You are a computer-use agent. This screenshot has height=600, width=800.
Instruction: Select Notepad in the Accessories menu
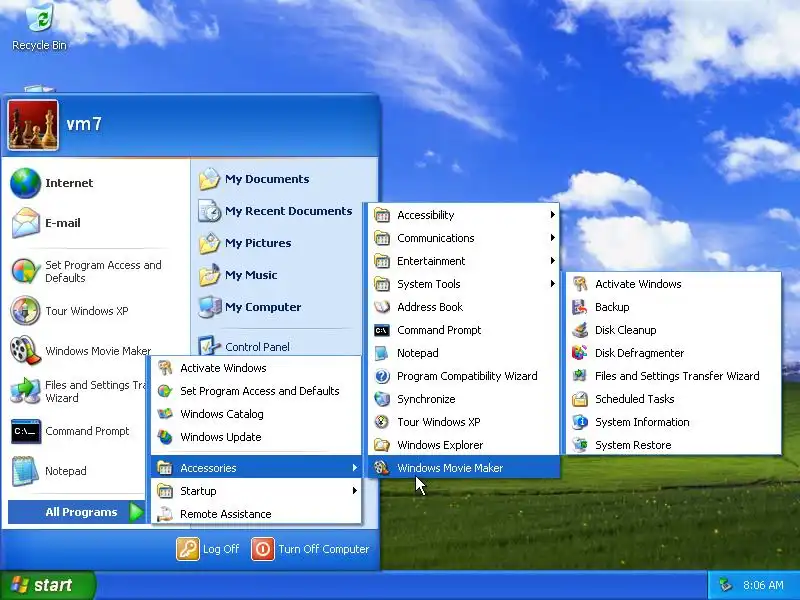464,353
